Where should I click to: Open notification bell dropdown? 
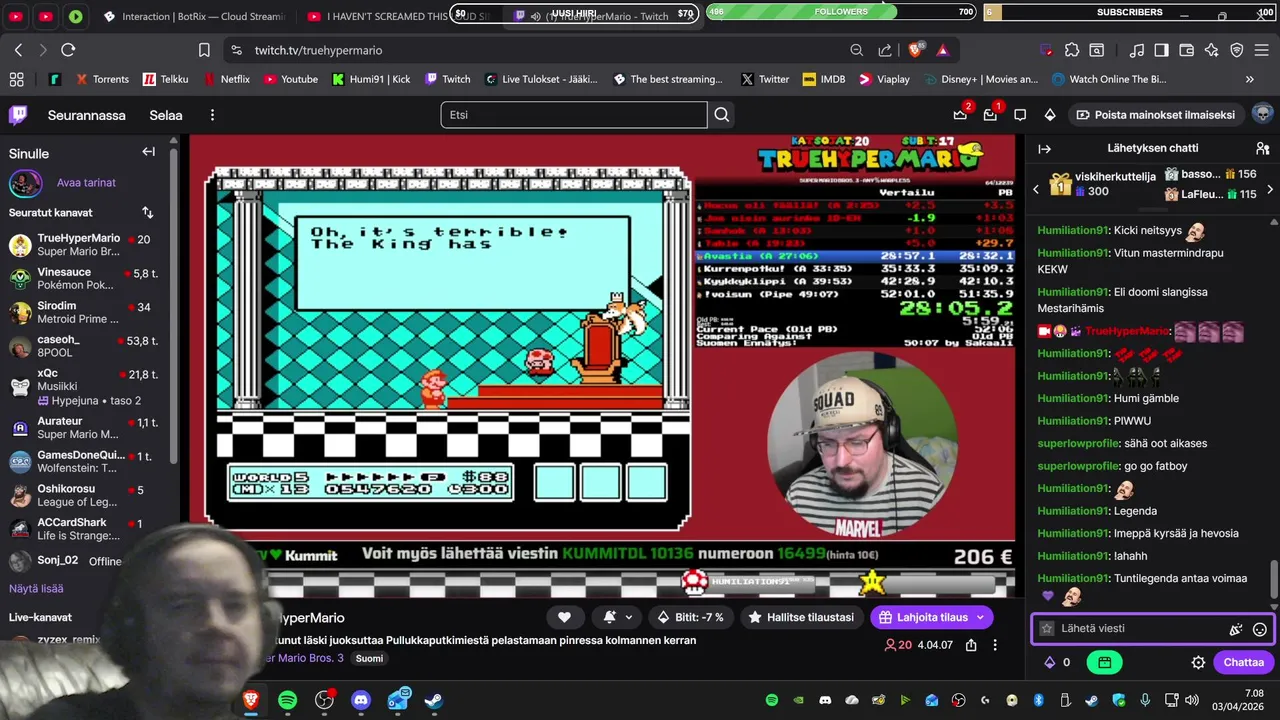coord(617,617)
